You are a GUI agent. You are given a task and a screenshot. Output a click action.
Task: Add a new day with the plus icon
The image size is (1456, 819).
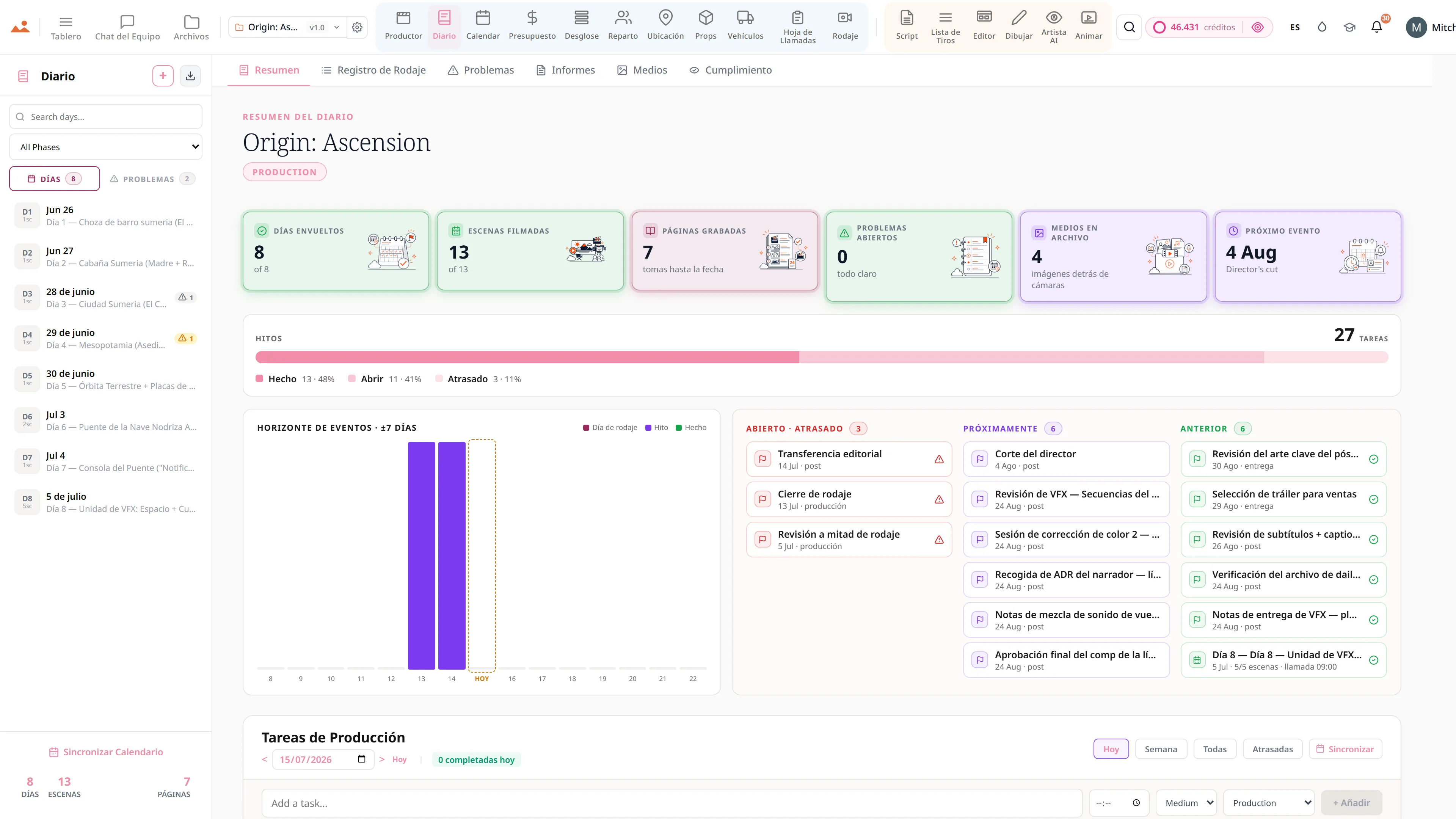[x=163, y=76]
